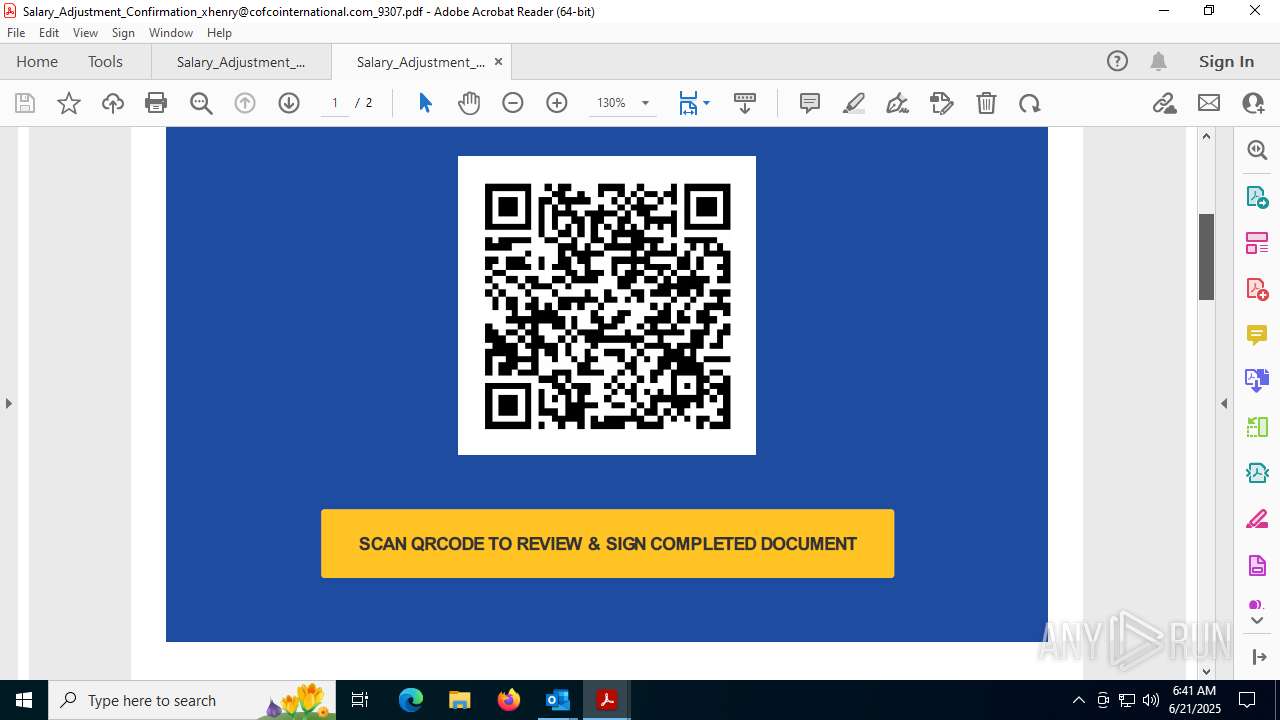
Task: Open the File menu
Action: pos(16,33)
